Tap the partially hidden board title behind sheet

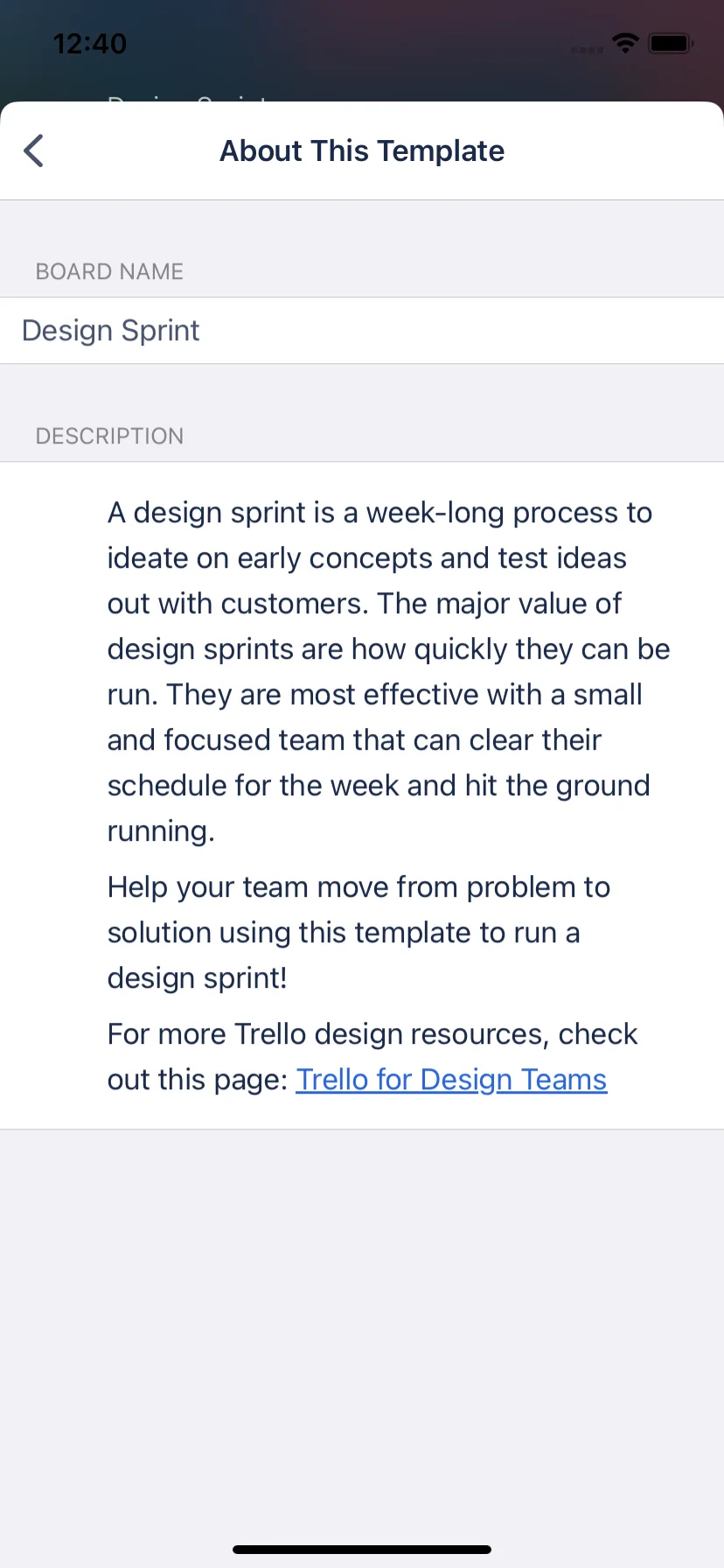click(188, 98)
